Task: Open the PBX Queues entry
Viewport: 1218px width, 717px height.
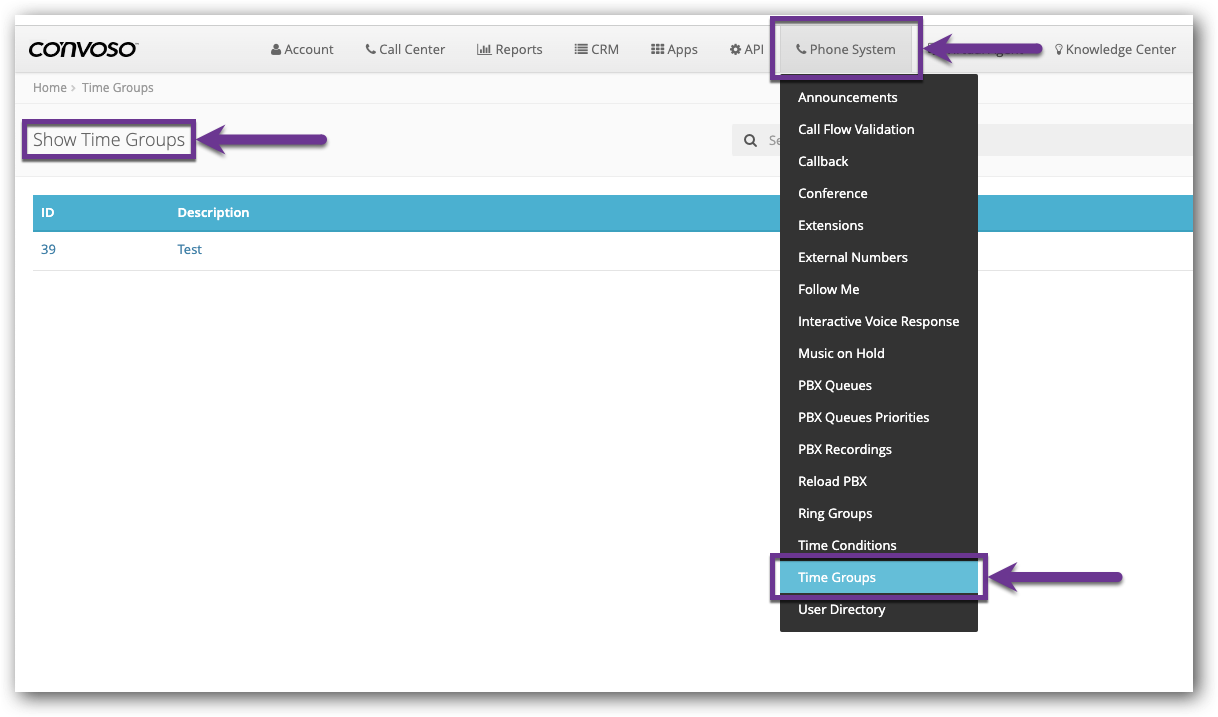Action: 878,385
